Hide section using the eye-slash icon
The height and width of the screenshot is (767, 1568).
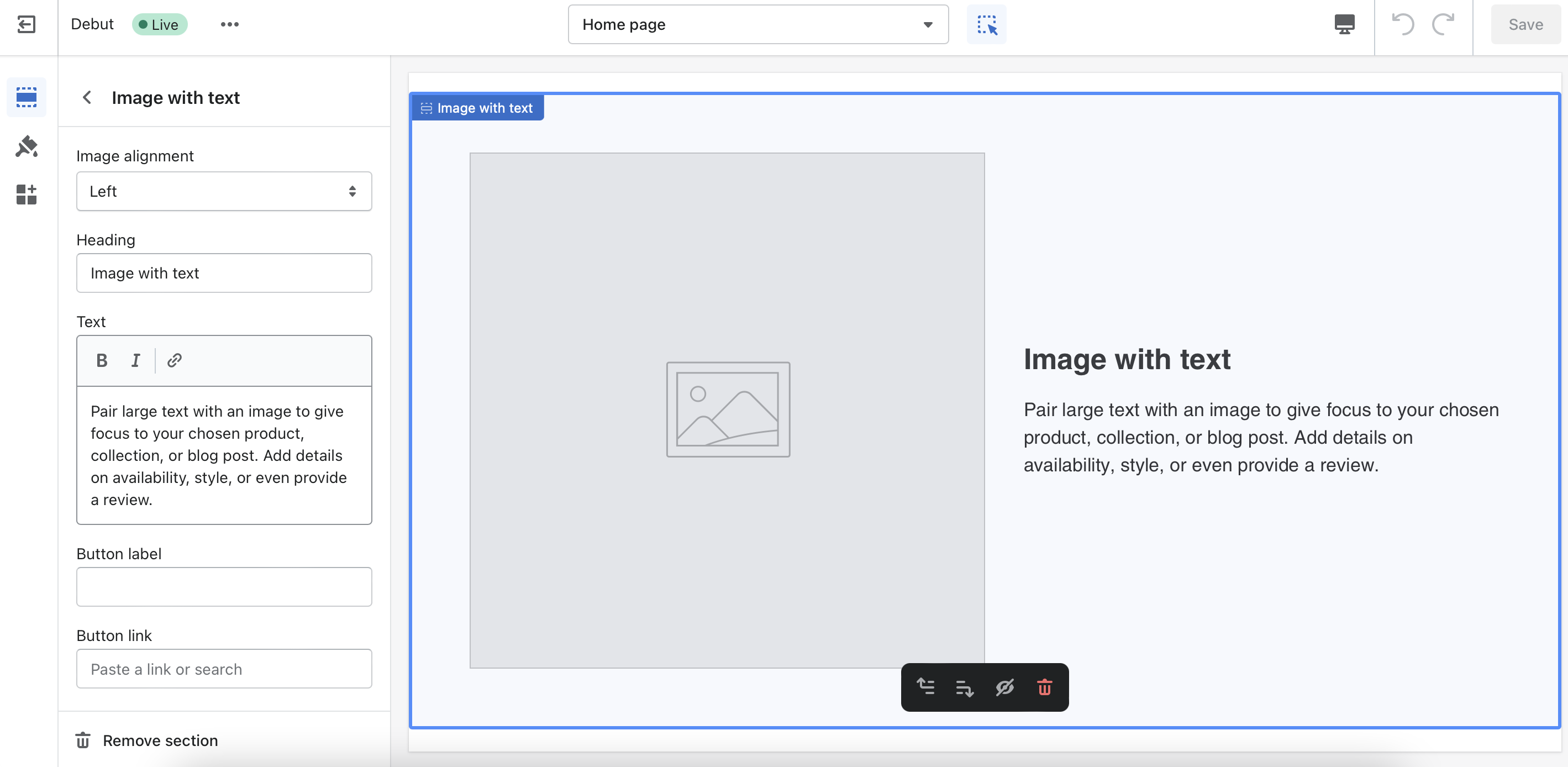tap(1004, 687)
